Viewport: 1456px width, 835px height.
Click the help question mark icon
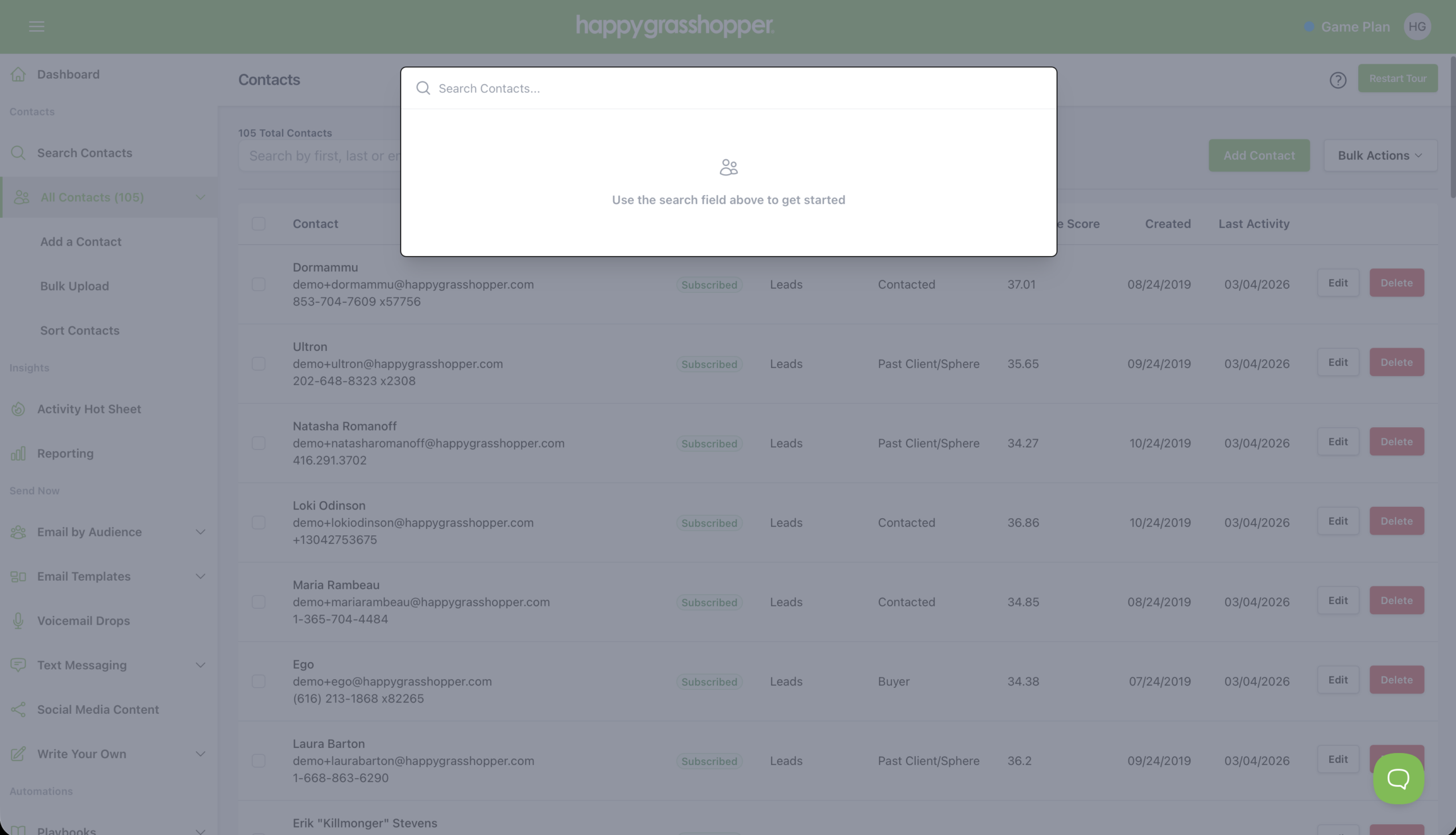click(x=1338, y=80)
